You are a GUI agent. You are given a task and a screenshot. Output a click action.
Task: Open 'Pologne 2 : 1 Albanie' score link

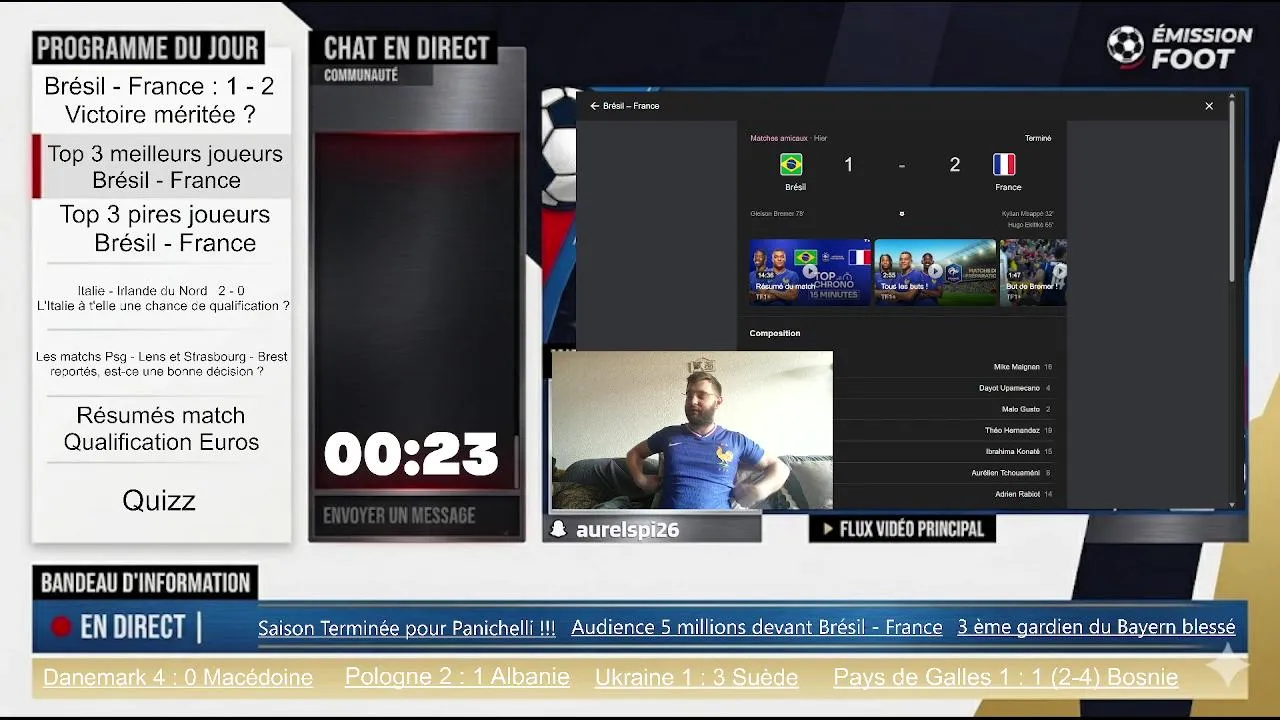click(457, 676)
